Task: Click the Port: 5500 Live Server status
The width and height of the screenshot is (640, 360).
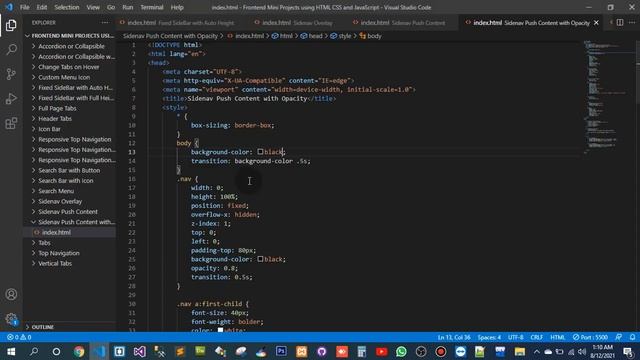Action: (x=590, y=337)
